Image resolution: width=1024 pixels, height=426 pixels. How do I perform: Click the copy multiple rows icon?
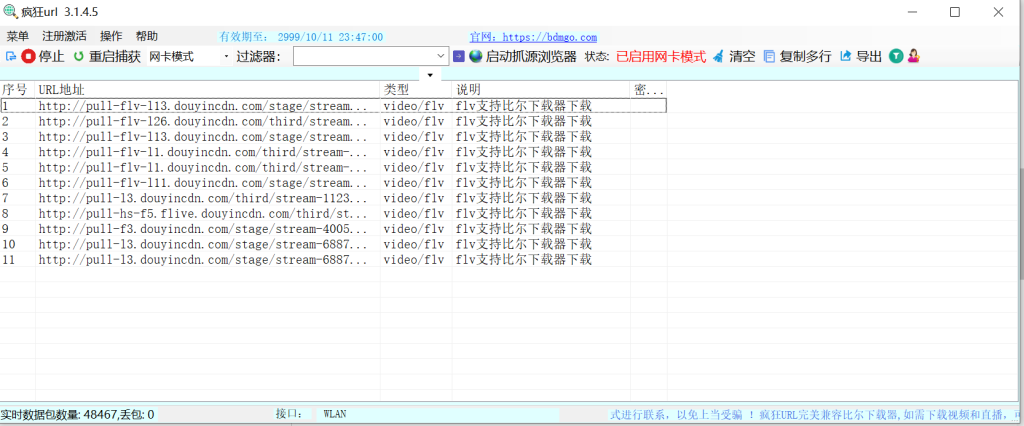pyautogui.click(x=770, y=56)
